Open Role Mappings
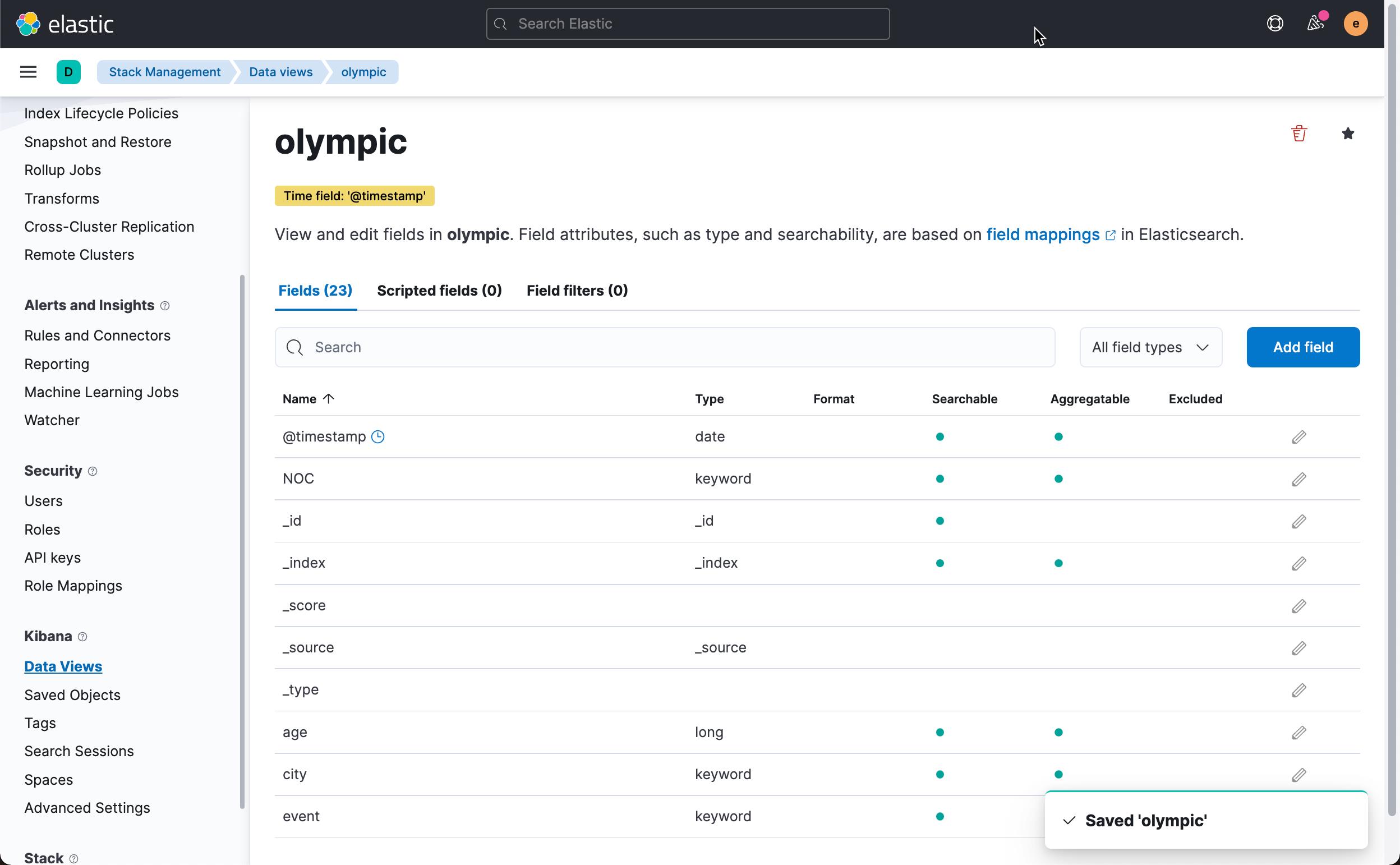Viewport: 1400px width, 865px height. coord(73,586)
